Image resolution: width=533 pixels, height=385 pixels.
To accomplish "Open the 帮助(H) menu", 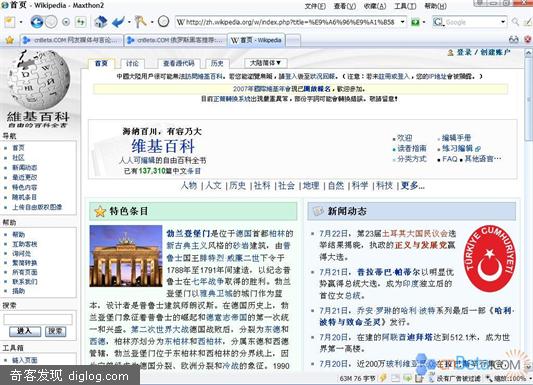I will point(435,6).
